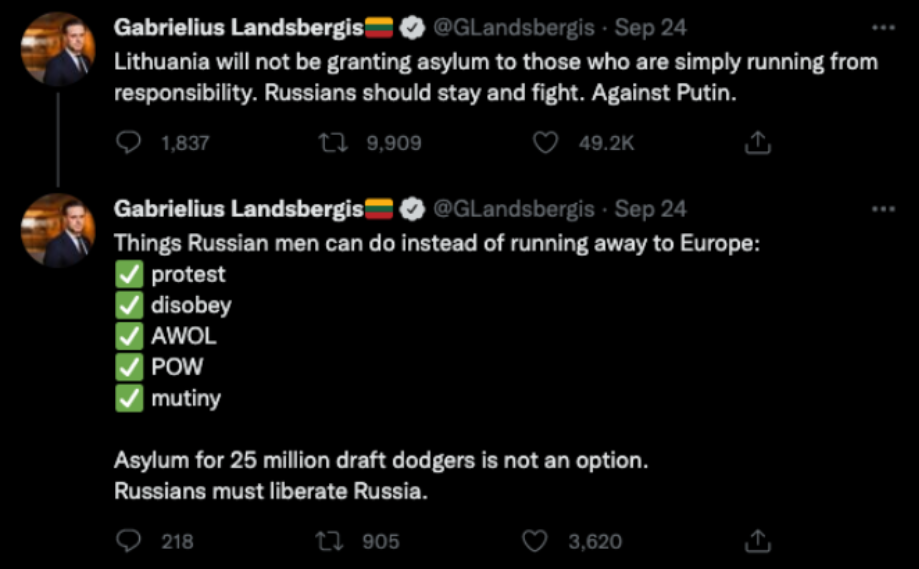Viewport: 919px width, 569px height.
Task: Reply to the first Lithuania asylum tweet
Action: (129, 144)
